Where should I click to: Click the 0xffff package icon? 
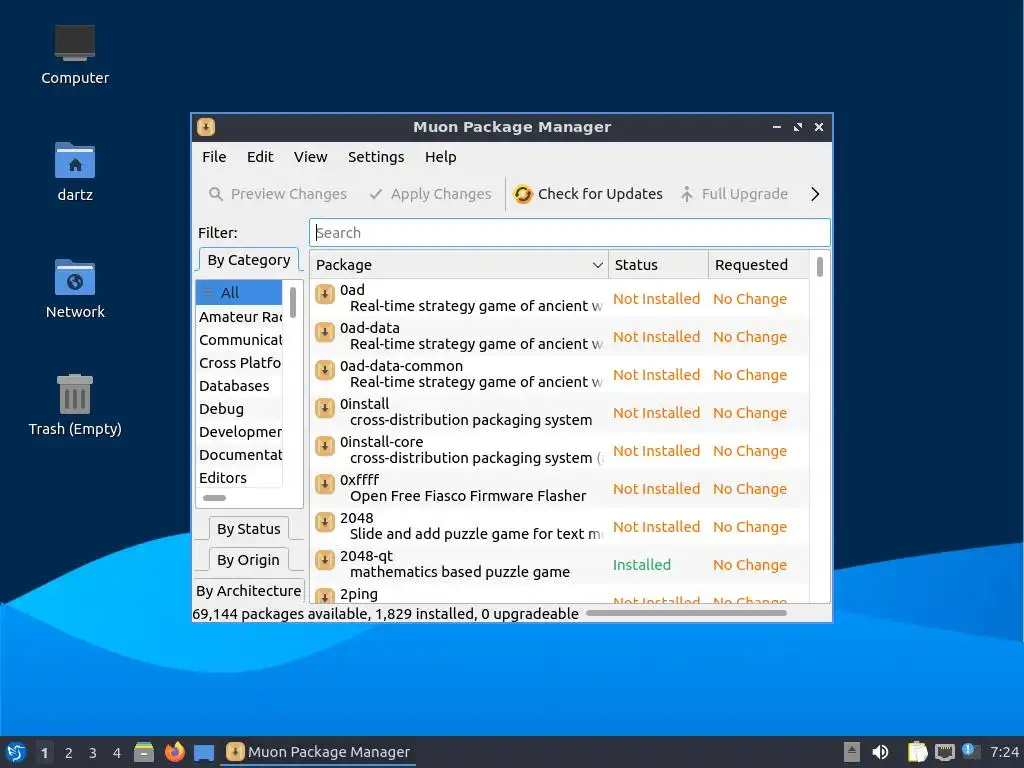[x=325, y=484]
